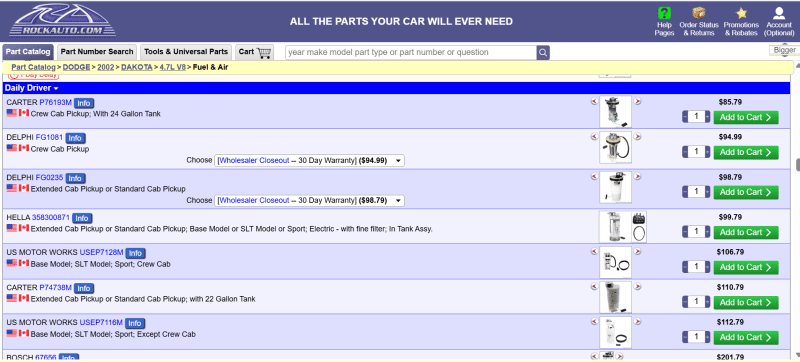Show previous image for Delphi FG0235

click(x=594, y=176)
